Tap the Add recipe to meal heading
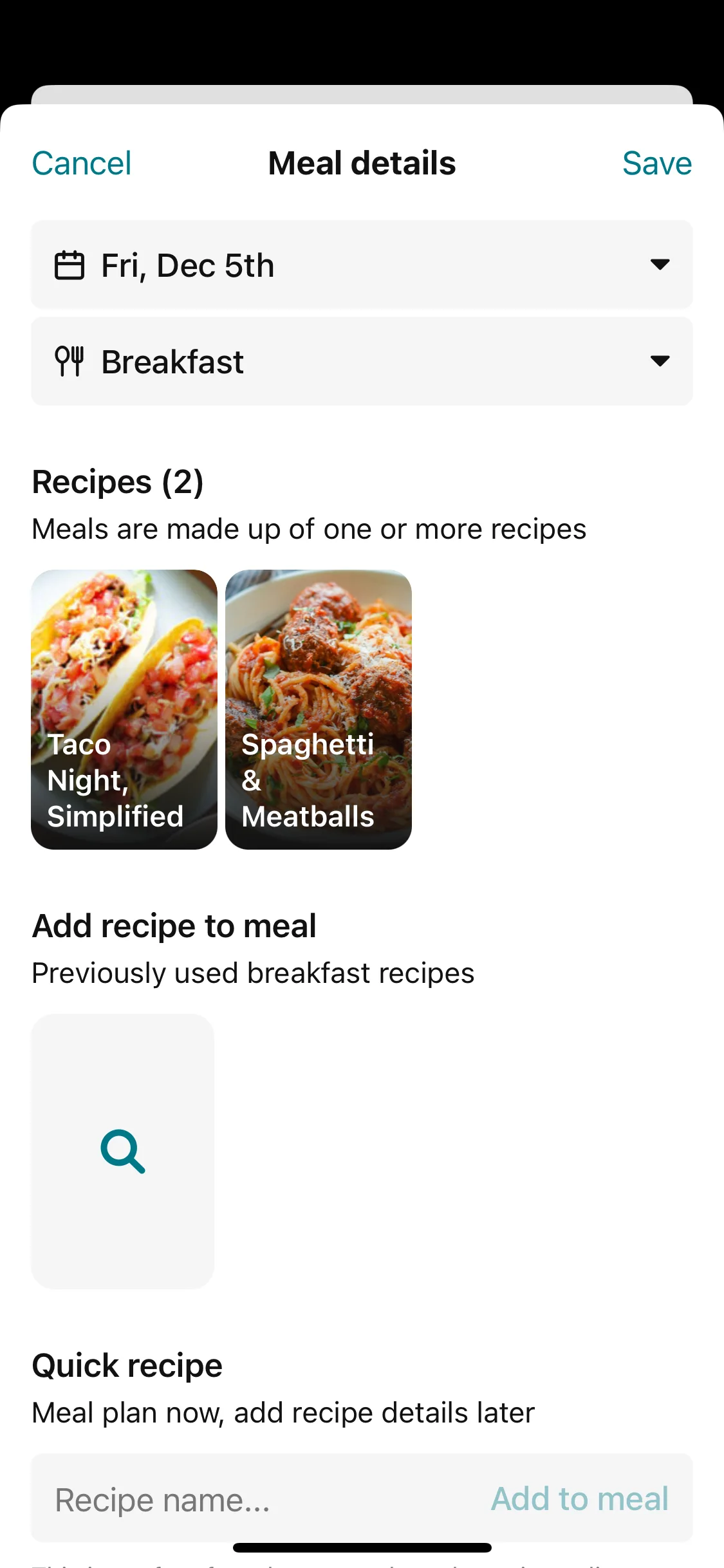The image size is (724, 1568). point(174,926)
